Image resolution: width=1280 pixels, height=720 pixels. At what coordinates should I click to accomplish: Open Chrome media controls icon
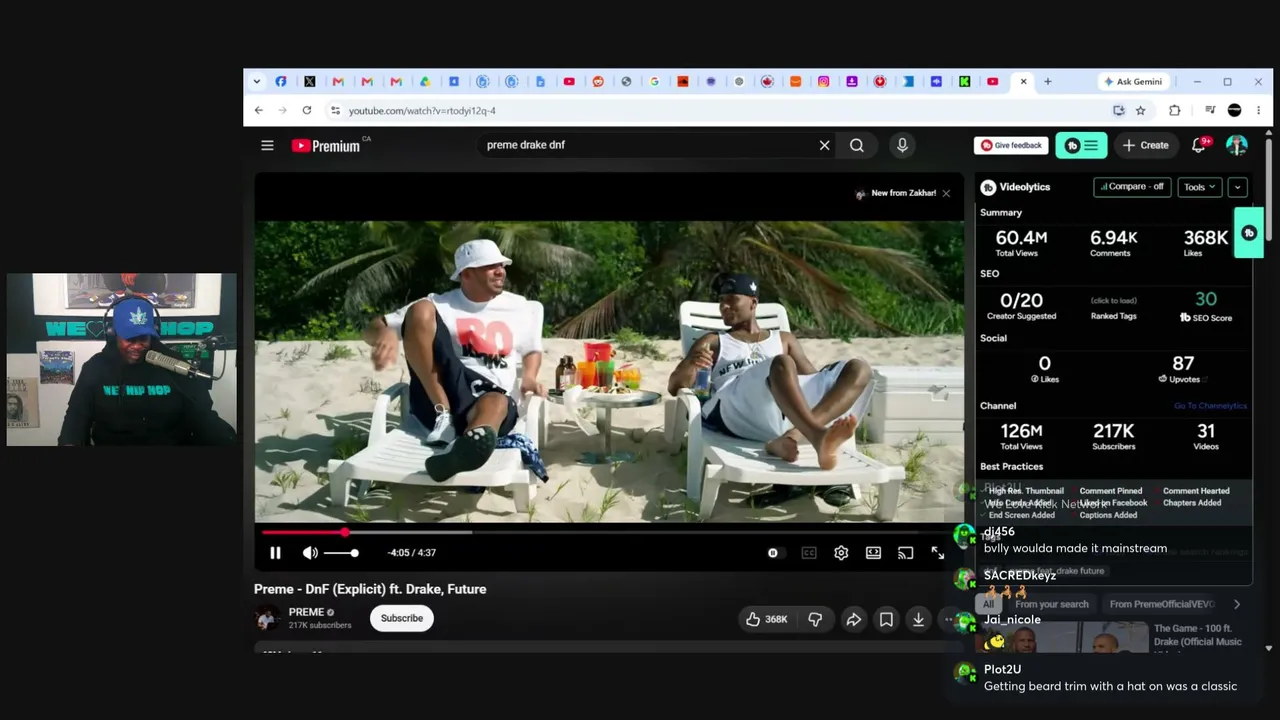click(1210, 111)
